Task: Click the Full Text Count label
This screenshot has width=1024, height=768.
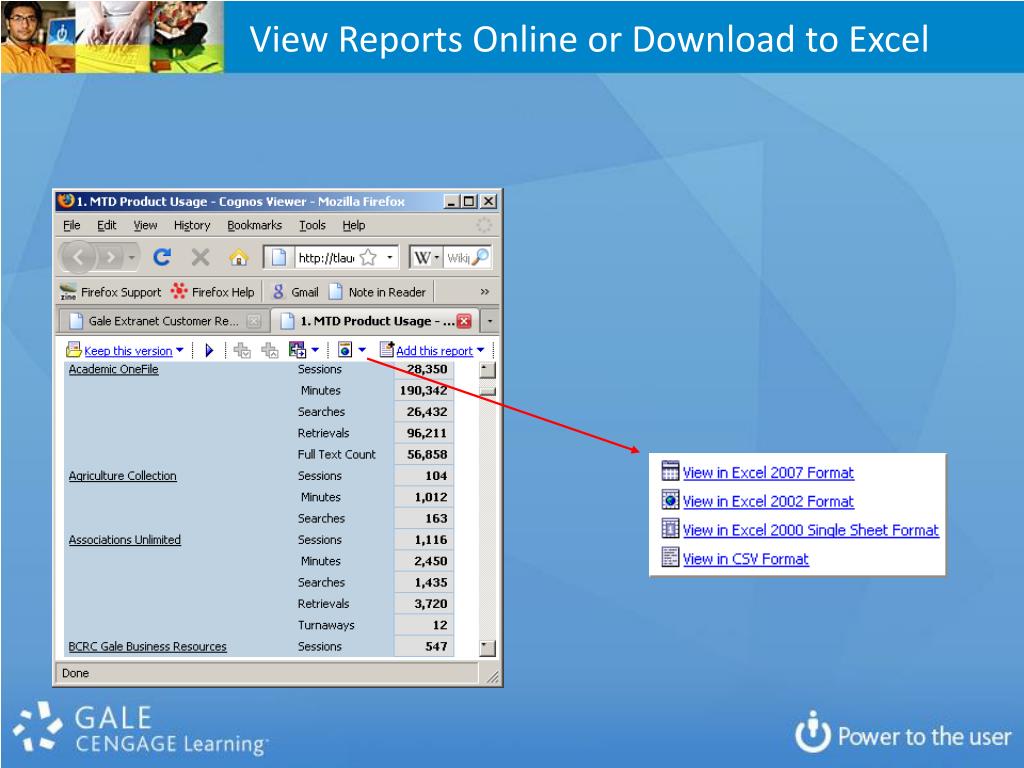Action: (336, 455)
